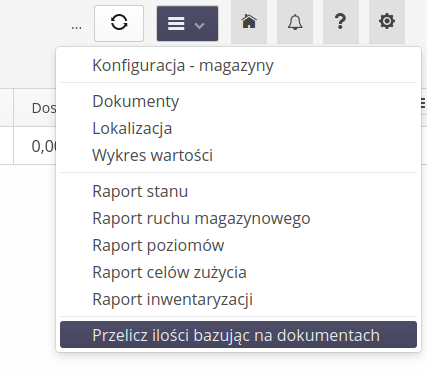Open settings gear icon
Image resolution: width=427 pixels, height=379 pixels.
point(387,22)
